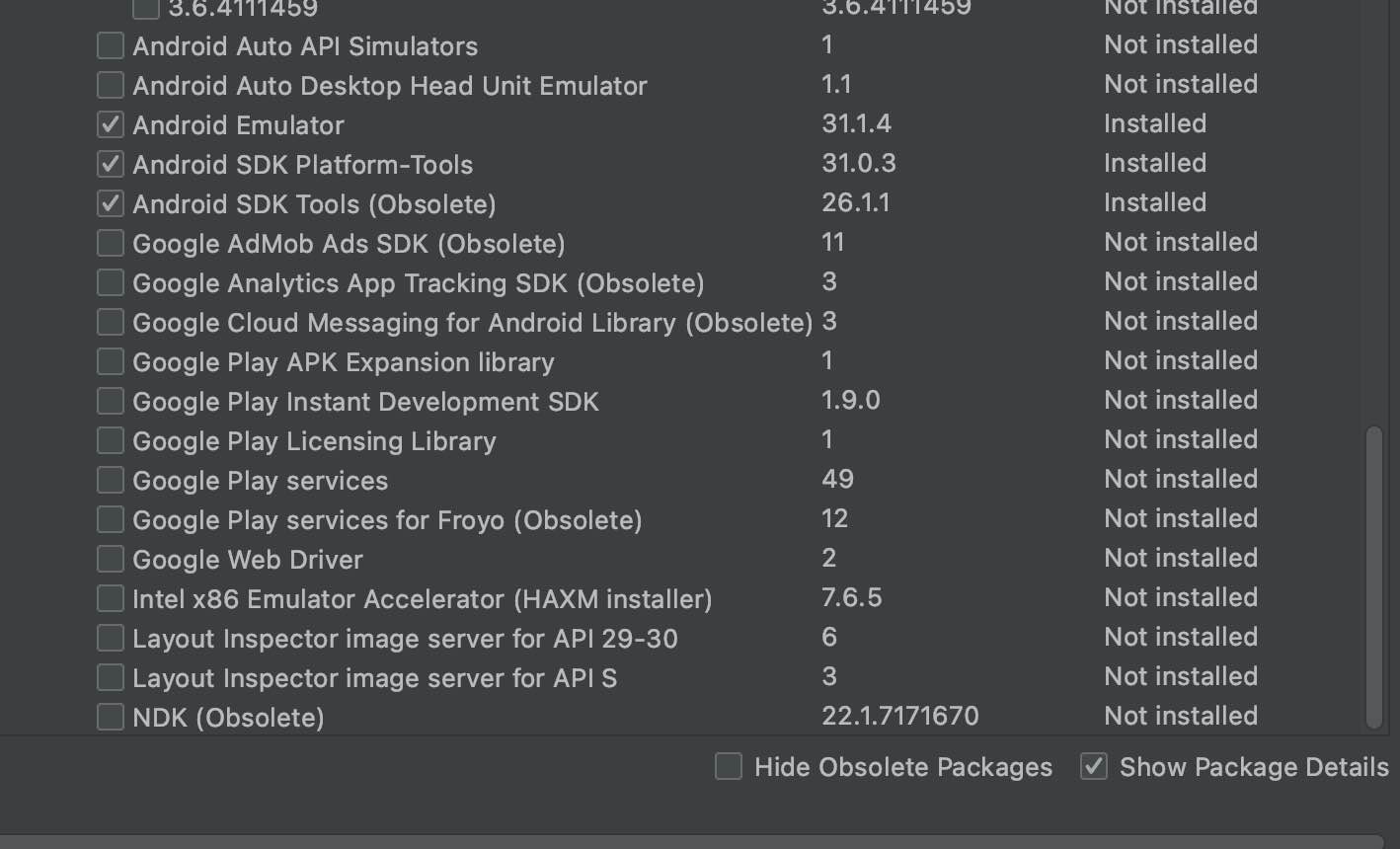Toggle the Hide Obsolete Packages checkbox
The image size is (1400, 849).
tap(729, 766)
